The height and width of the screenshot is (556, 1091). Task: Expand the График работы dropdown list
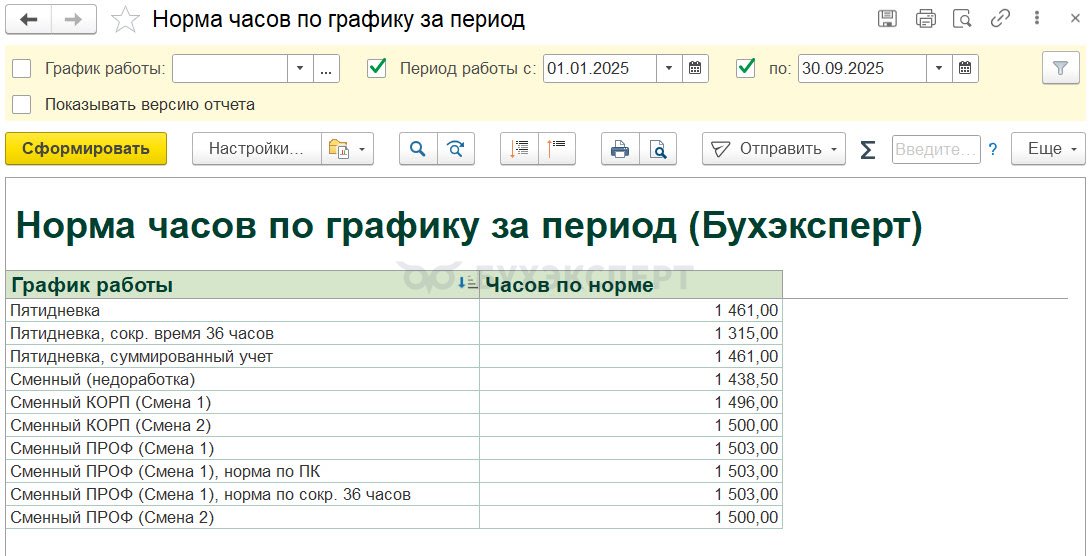(300, 68)
